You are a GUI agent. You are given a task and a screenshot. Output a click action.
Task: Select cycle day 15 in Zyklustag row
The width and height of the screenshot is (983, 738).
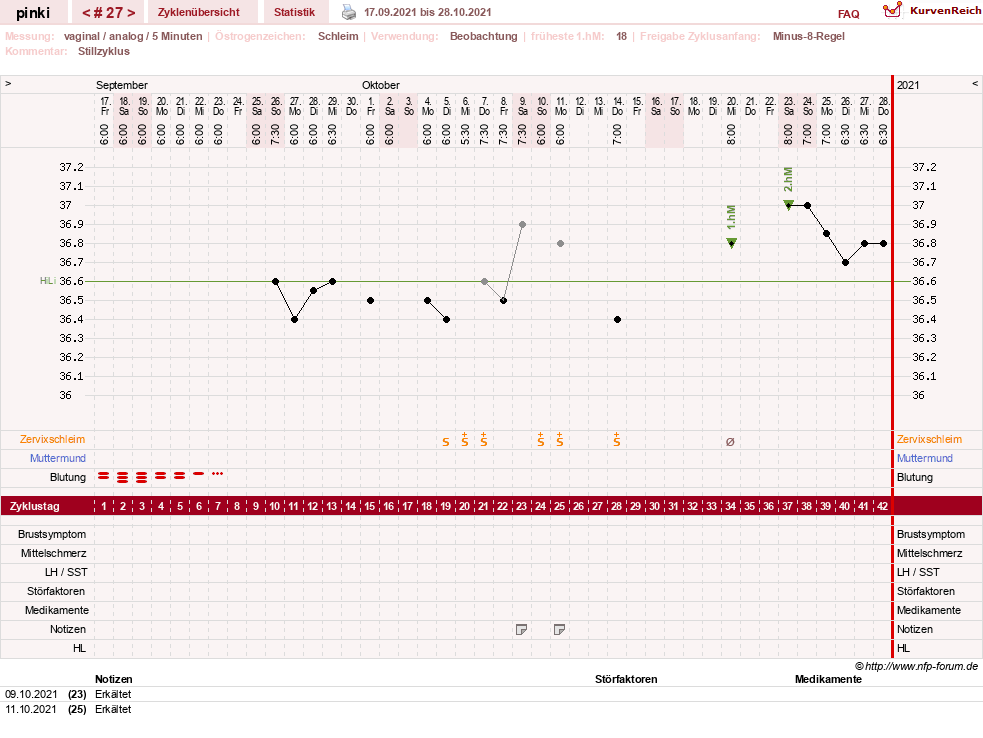370,506
